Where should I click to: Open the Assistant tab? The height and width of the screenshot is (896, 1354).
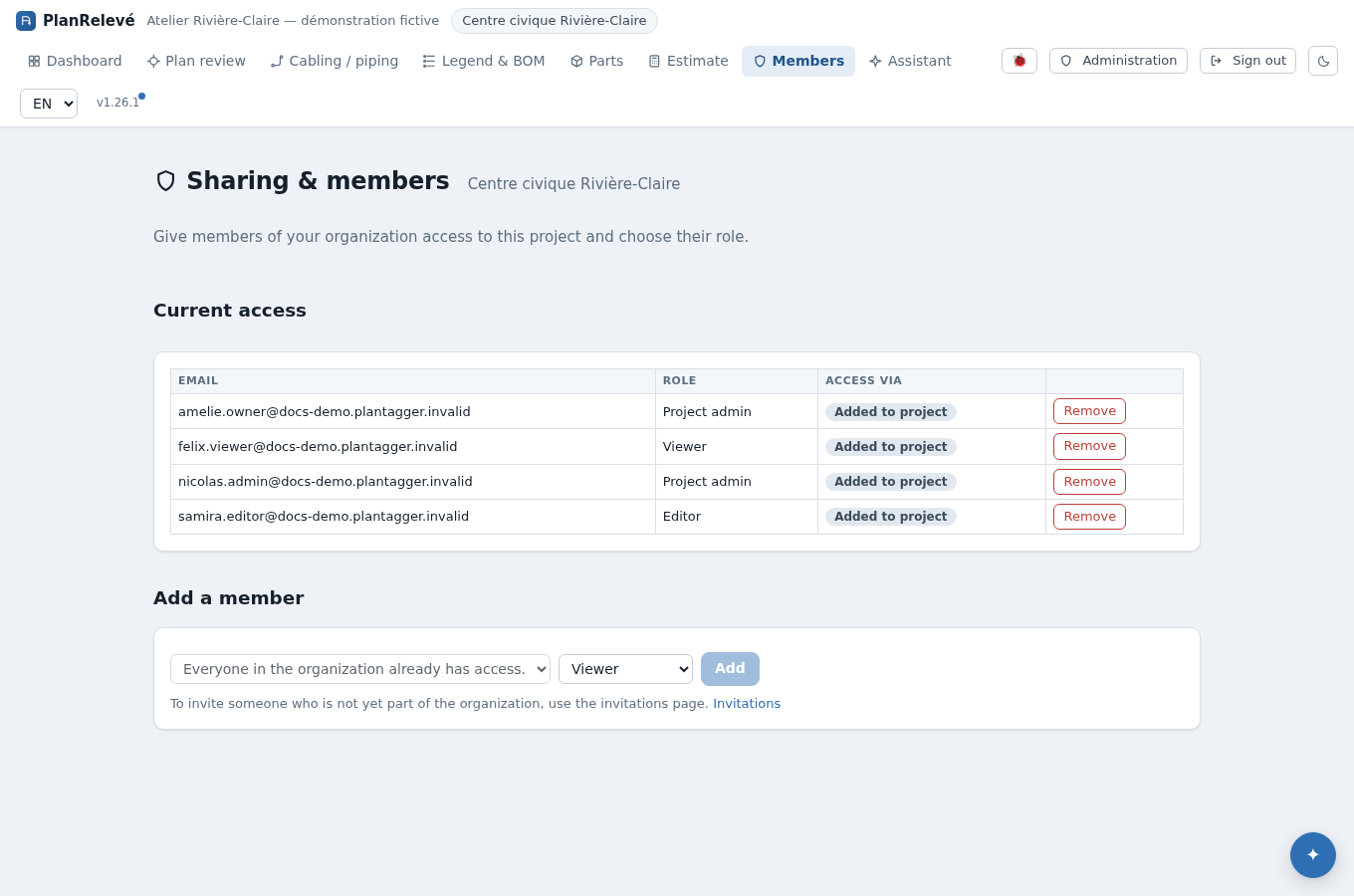click(910, 61)
